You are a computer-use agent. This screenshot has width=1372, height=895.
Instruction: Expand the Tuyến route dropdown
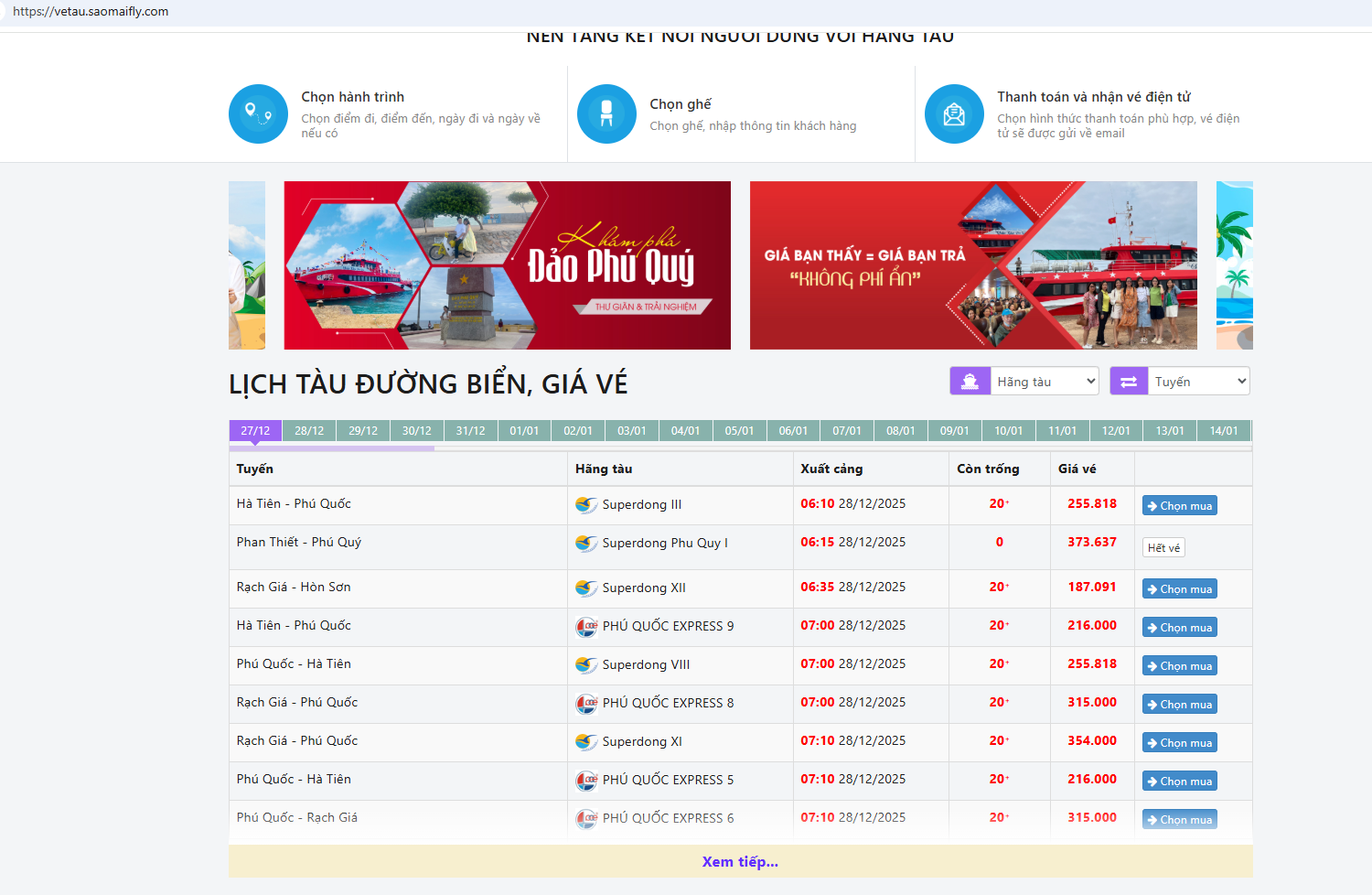(x=1199, y=382)
